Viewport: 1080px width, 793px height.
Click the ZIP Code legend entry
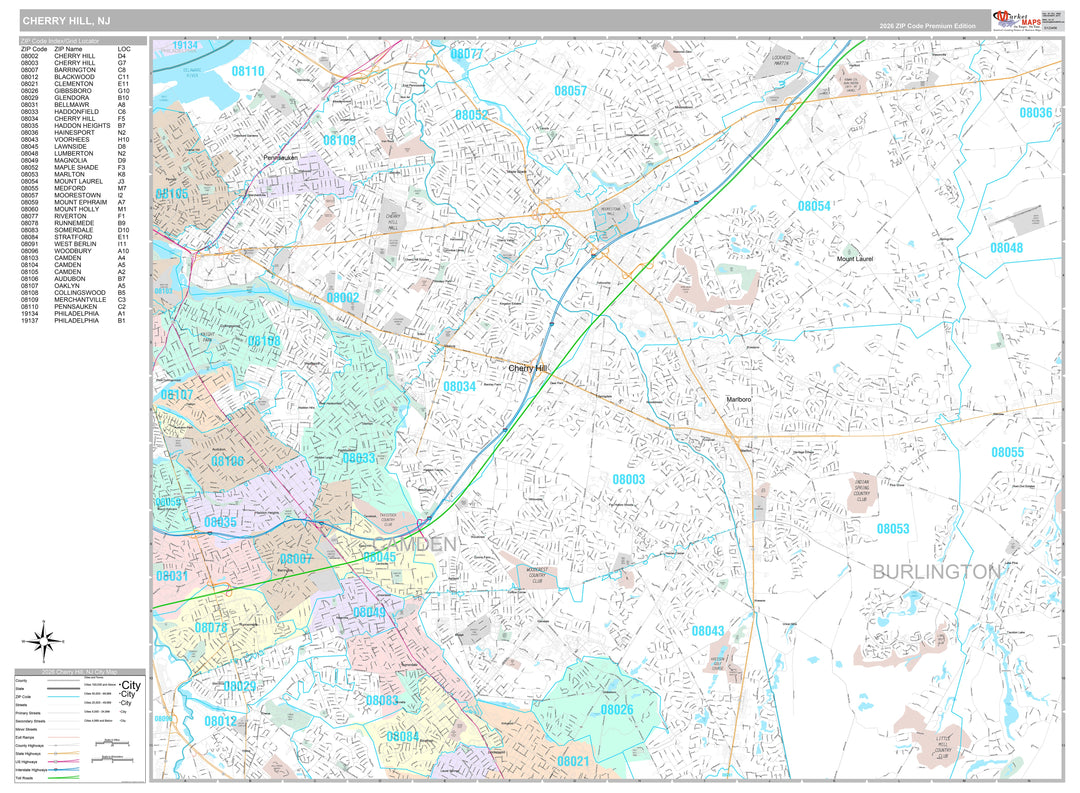coord(47,697)
